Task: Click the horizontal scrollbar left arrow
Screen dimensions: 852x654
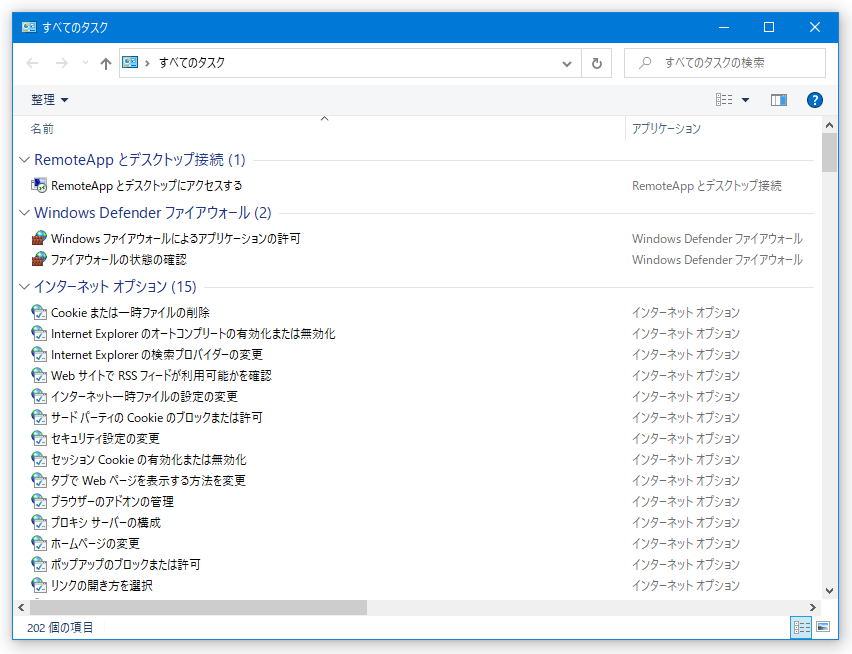Action: (21, 607)
